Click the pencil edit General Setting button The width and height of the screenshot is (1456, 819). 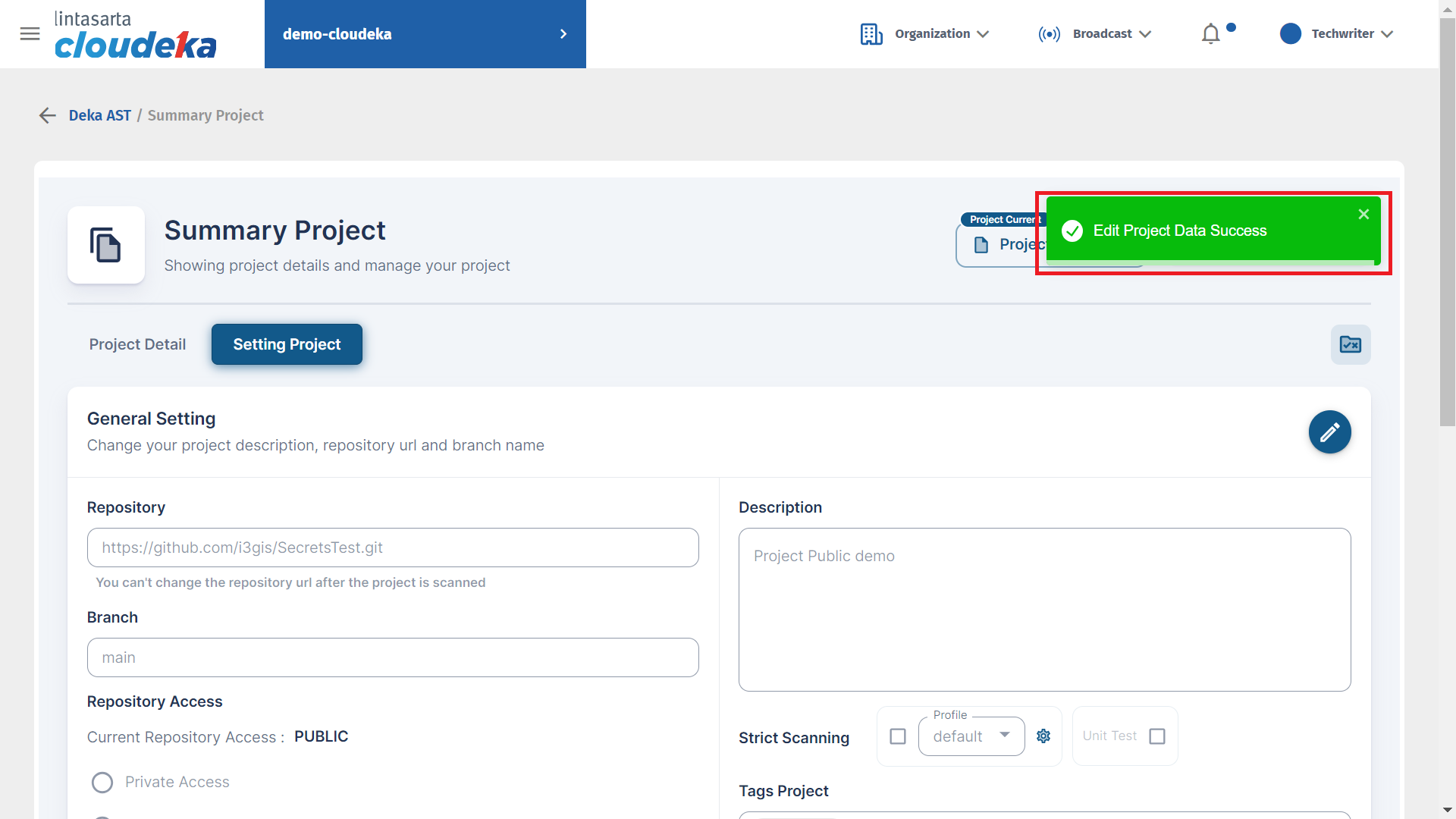click(1329, 432)
